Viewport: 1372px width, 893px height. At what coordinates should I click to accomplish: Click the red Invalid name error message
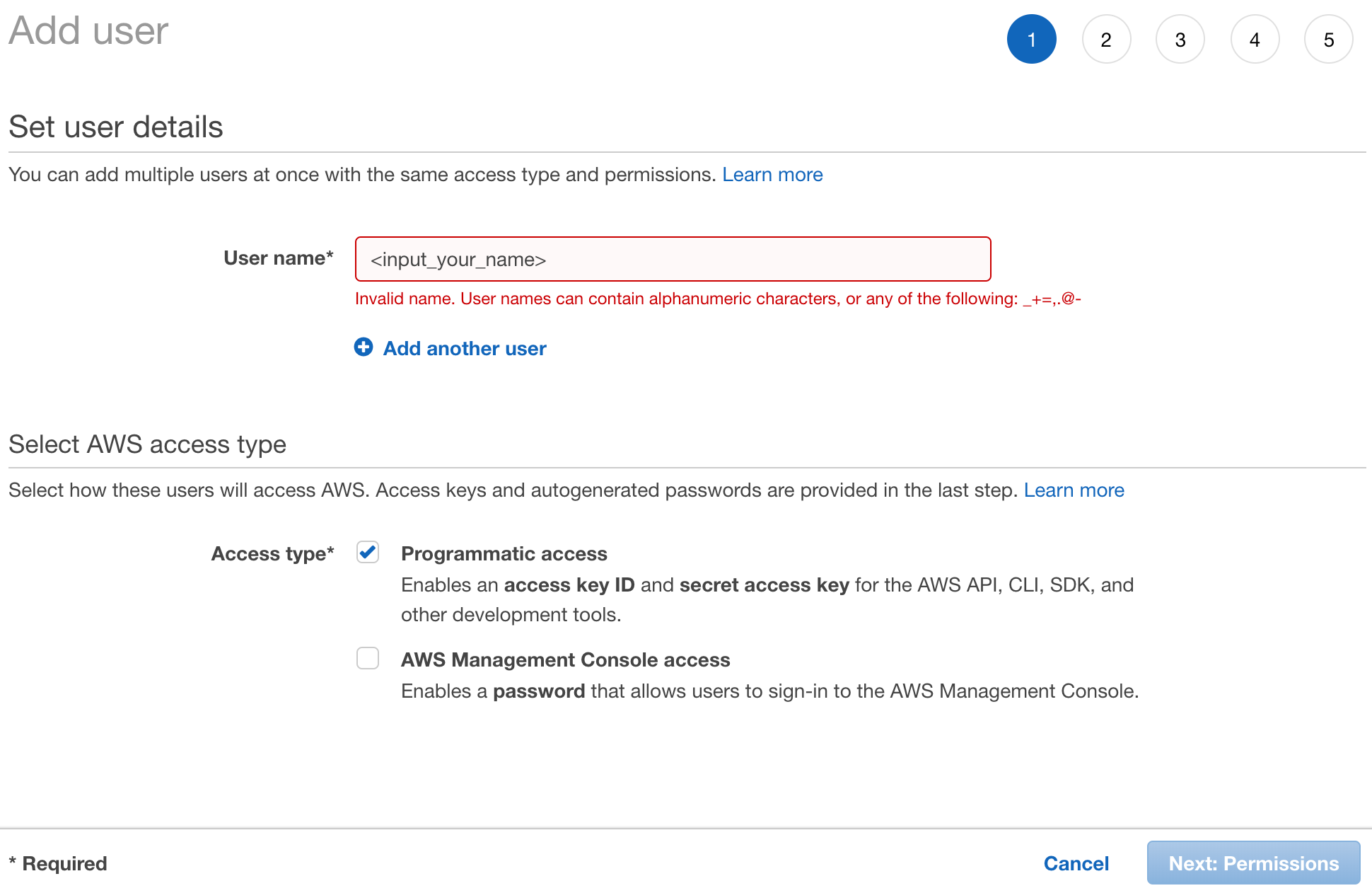pos(717,299)
